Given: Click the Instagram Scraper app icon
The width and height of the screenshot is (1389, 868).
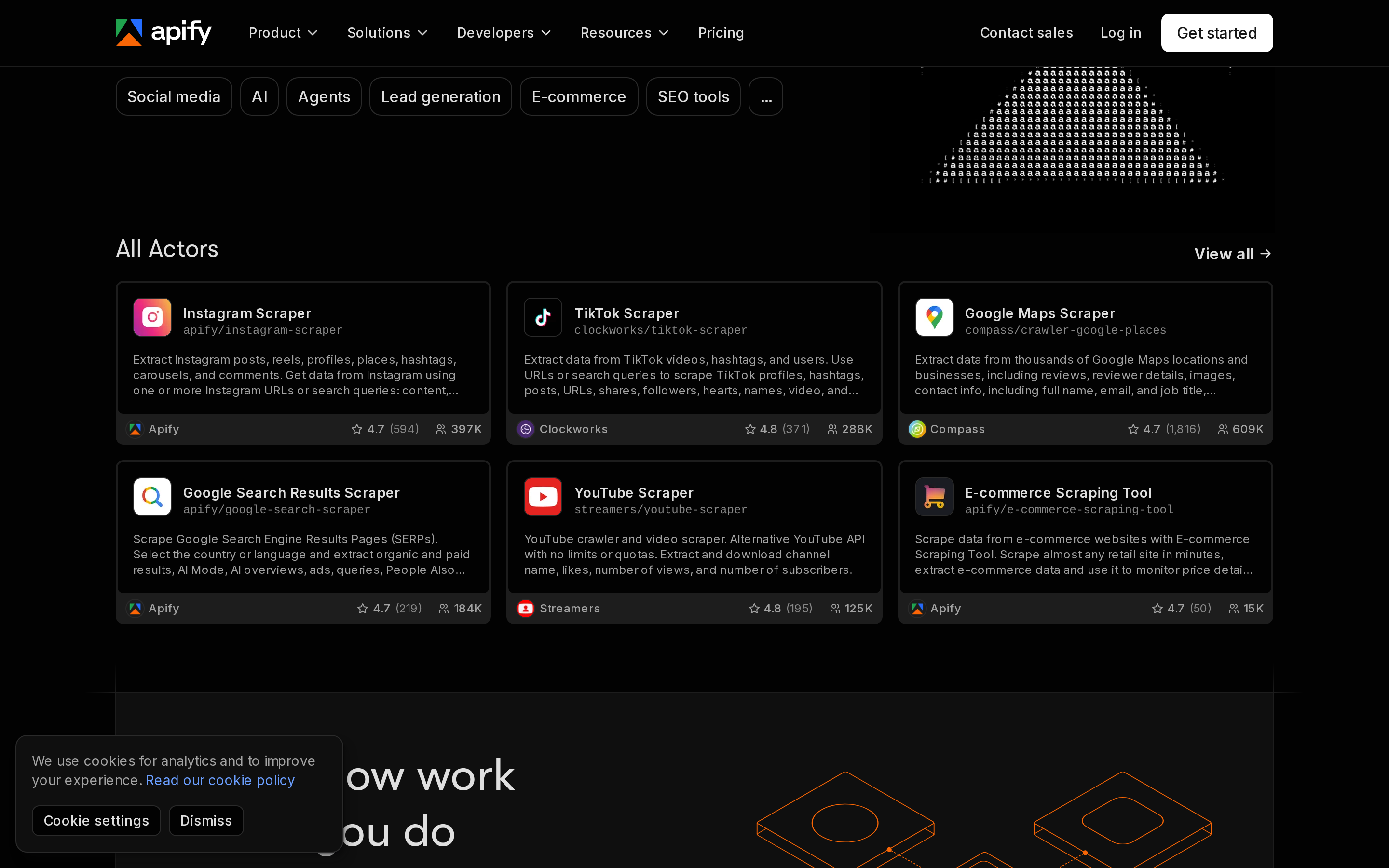Looking at the screenshot, I should (x=152, y=317).
